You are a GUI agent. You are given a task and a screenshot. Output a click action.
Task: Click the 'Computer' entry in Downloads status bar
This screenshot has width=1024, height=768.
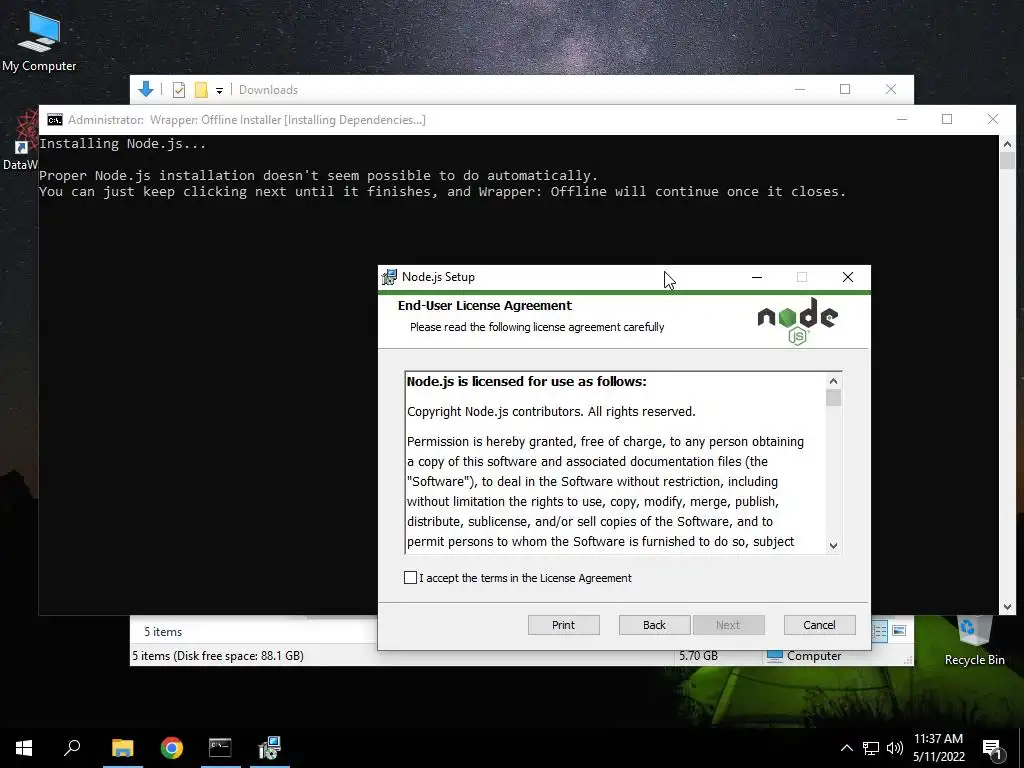tap(805, 656)
